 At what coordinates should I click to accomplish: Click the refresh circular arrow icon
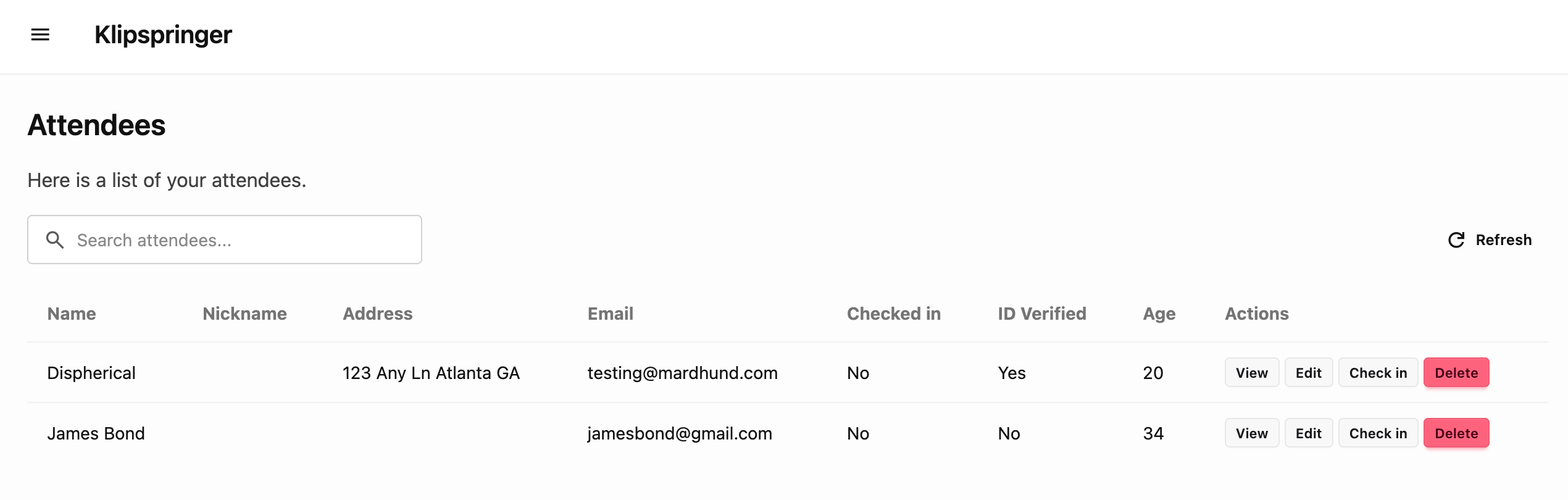[x=1456, y=240]
